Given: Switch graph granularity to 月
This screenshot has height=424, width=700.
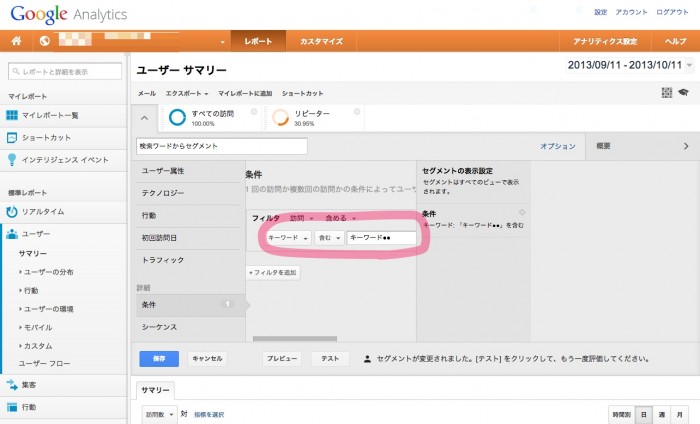Looking at the screenshot, I should pos(679,414).
